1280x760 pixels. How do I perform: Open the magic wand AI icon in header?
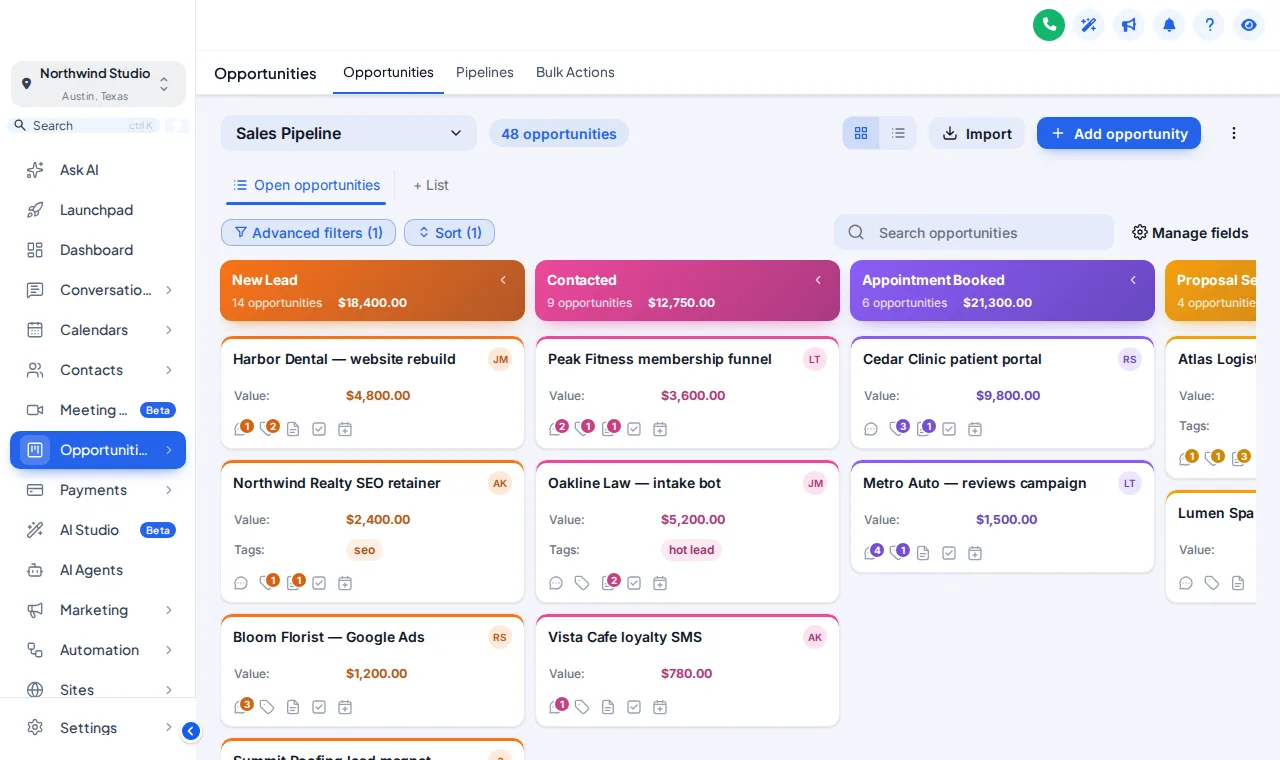(x=1089, y=25)
